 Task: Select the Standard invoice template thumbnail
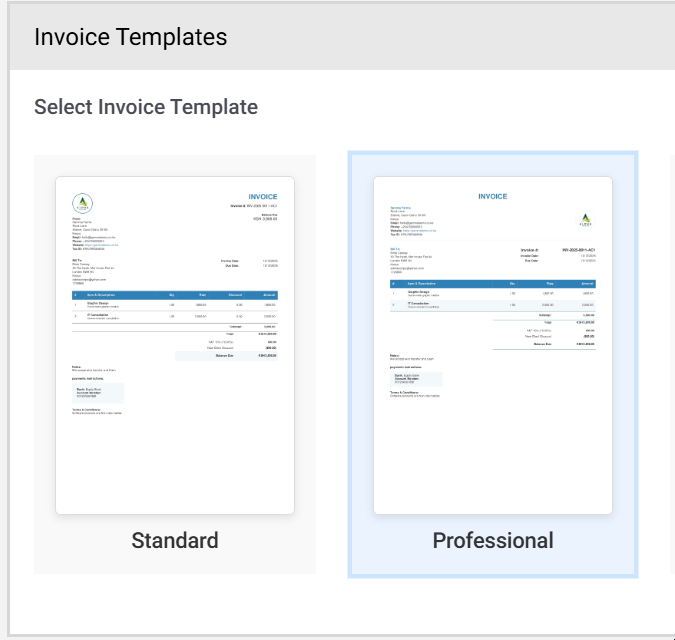click(x=175, y=345)
